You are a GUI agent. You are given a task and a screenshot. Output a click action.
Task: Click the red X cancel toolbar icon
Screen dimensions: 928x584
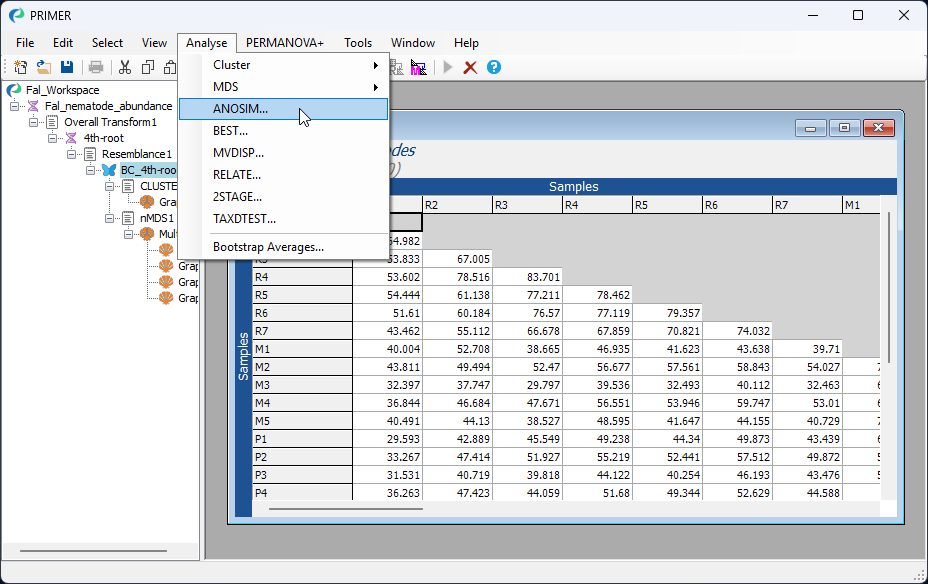coord(470,67)
